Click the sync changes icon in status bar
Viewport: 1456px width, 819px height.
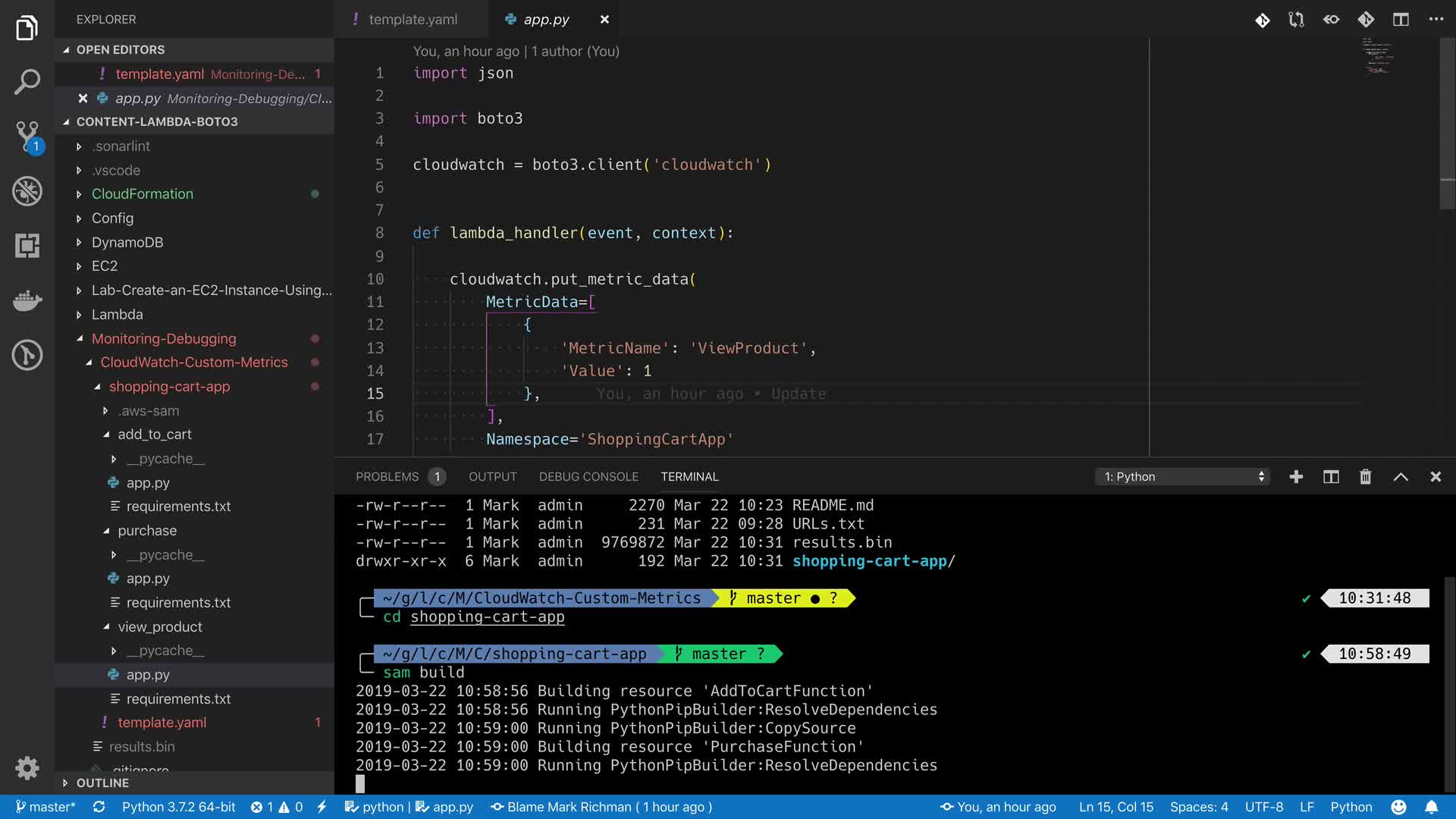click(99, 807)
